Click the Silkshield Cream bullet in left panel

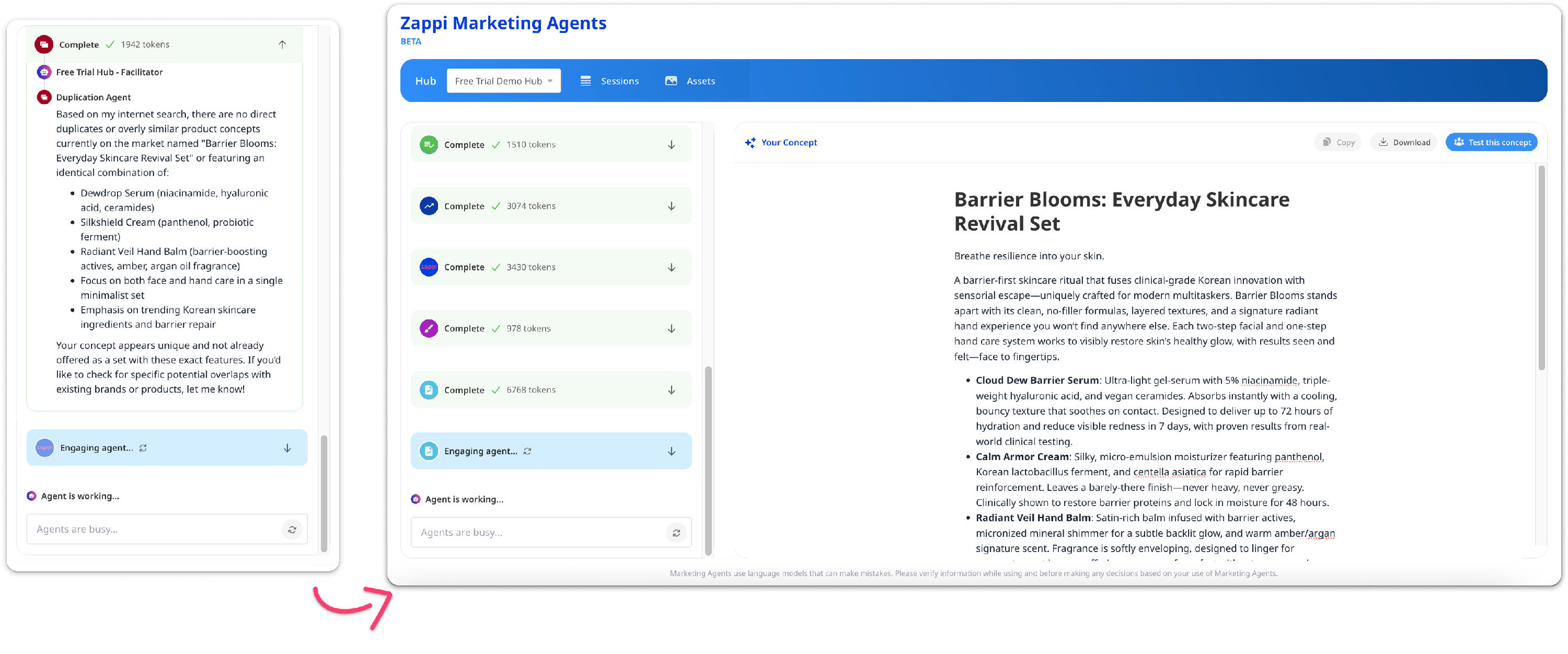(167, 230)
